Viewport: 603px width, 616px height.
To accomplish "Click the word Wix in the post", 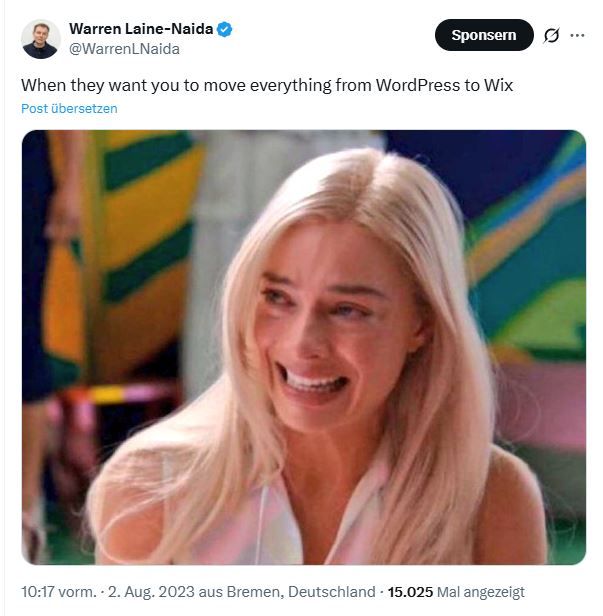I will [x=499, y=85].
